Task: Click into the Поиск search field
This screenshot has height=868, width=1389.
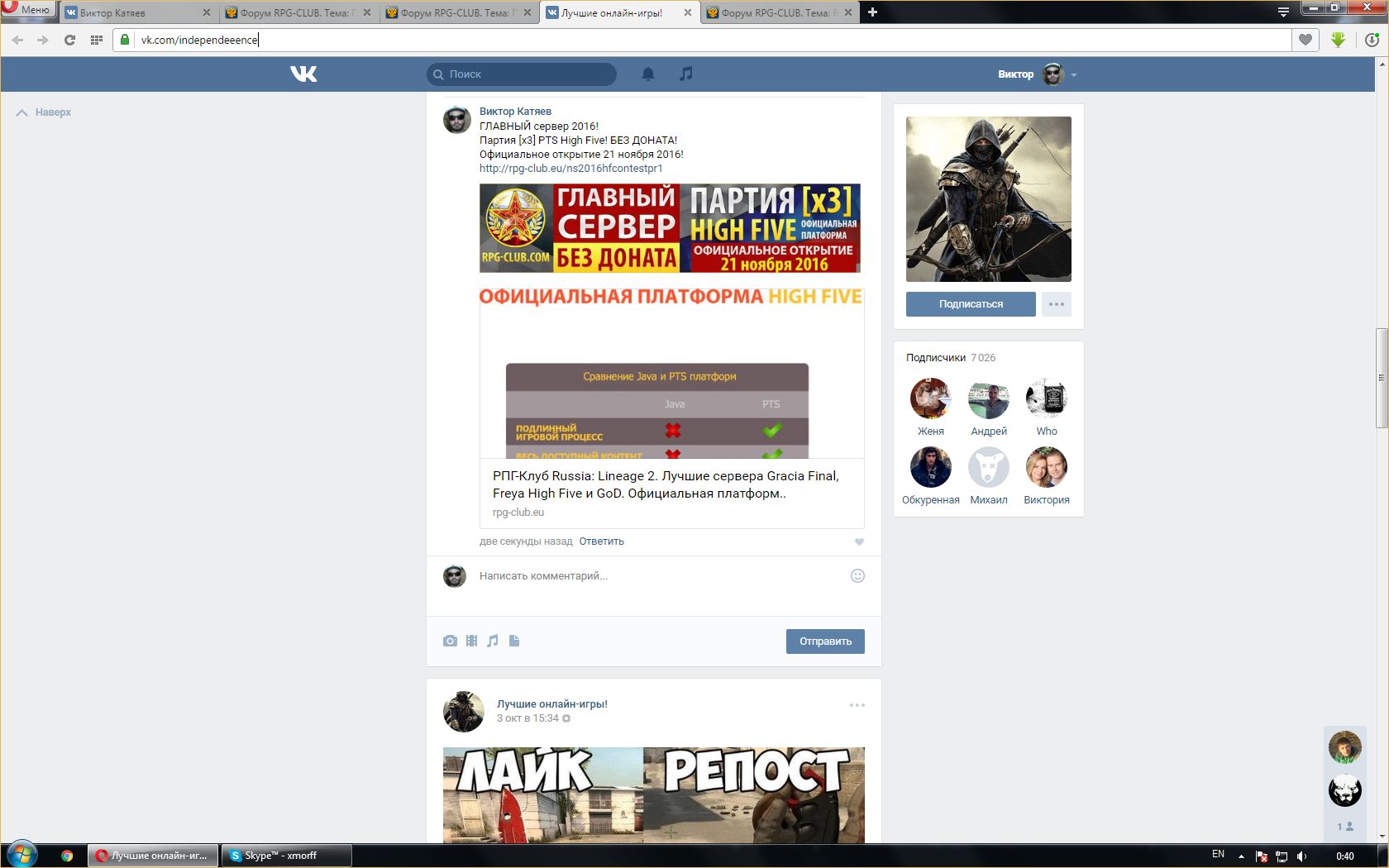Action: (522, 74)
